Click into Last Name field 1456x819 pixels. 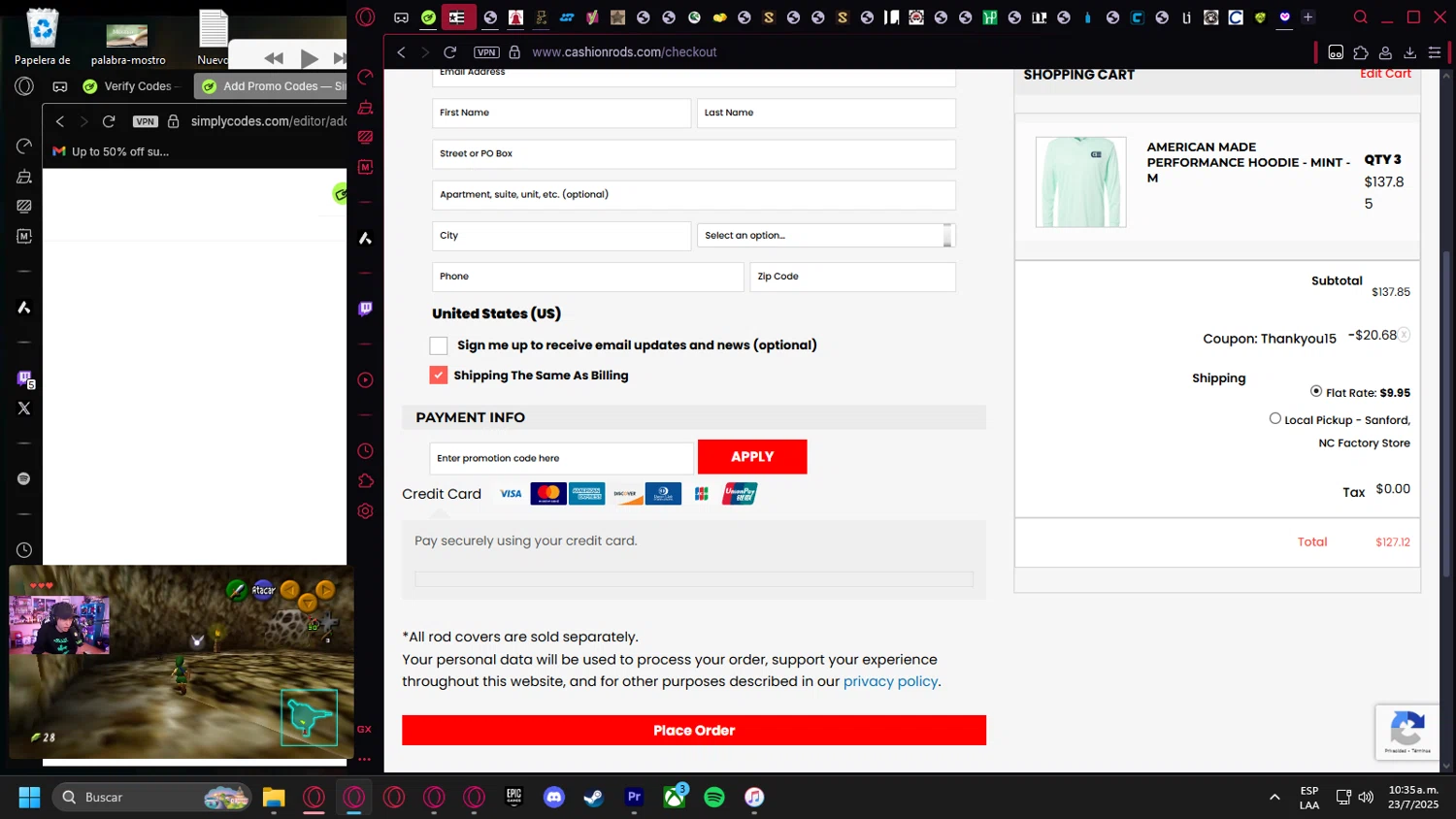[x=826, y=114]
